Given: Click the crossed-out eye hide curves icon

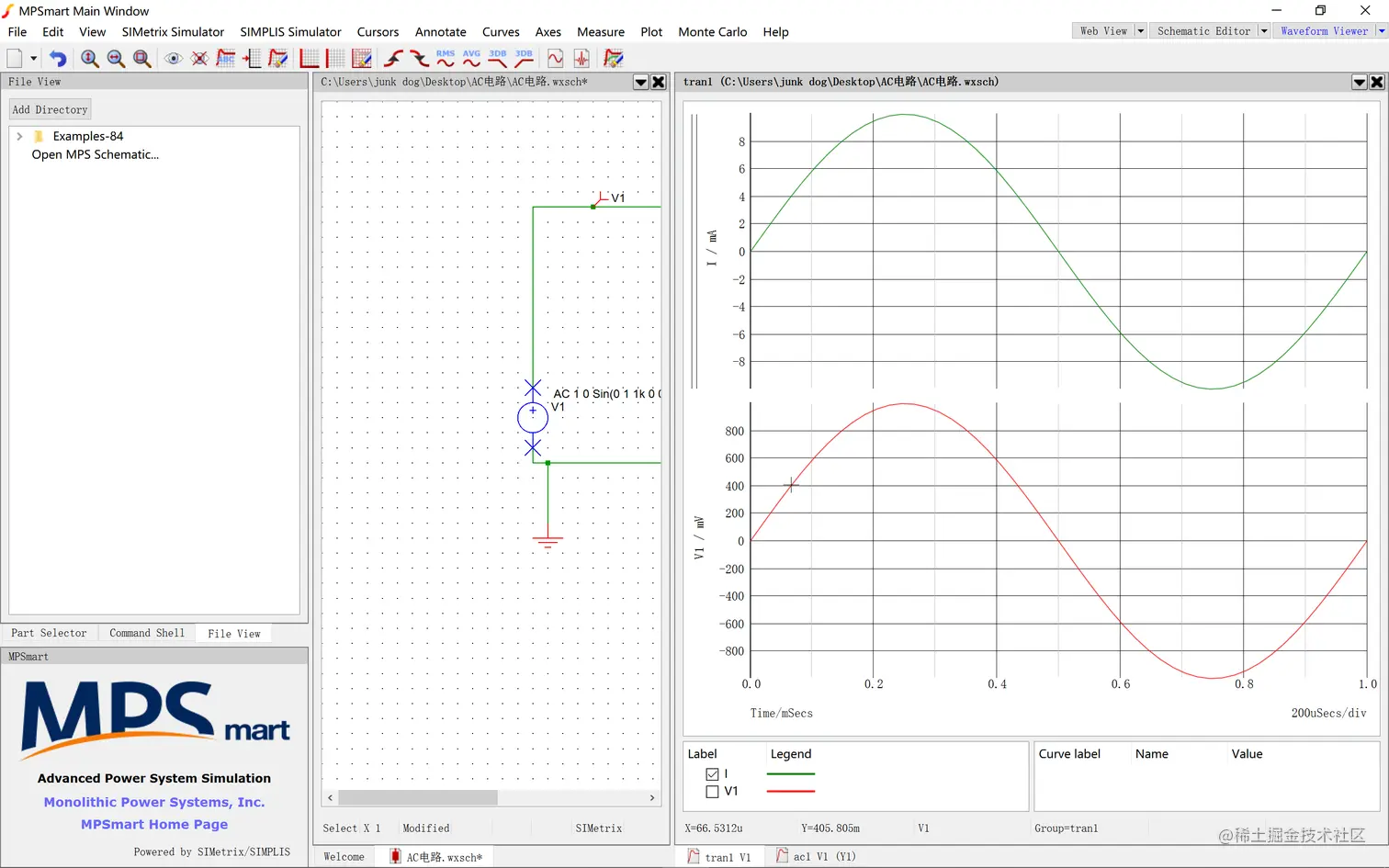Looking at the screenshot, I should 199,59.
